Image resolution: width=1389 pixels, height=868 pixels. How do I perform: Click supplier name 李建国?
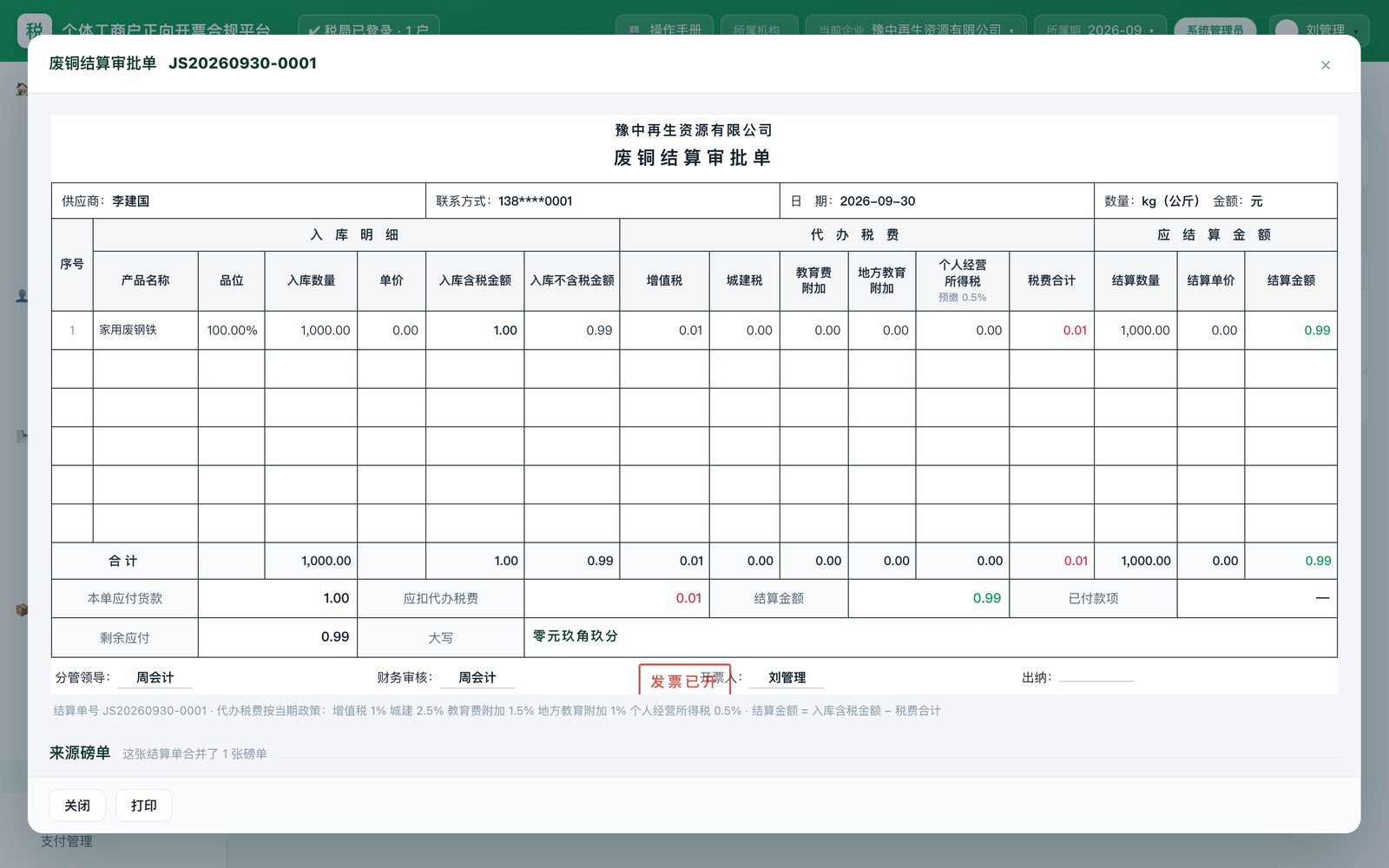(131, 201)
